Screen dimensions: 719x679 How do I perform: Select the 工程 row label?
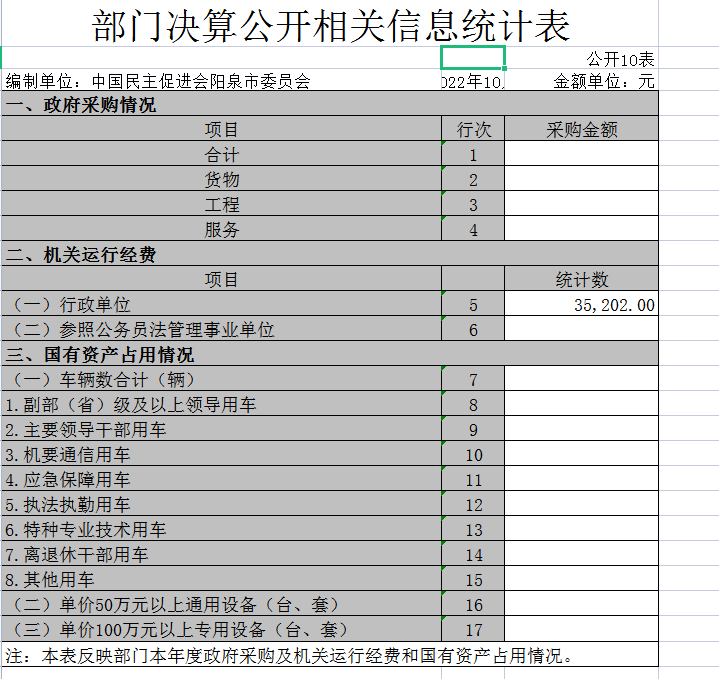[221, 204]
